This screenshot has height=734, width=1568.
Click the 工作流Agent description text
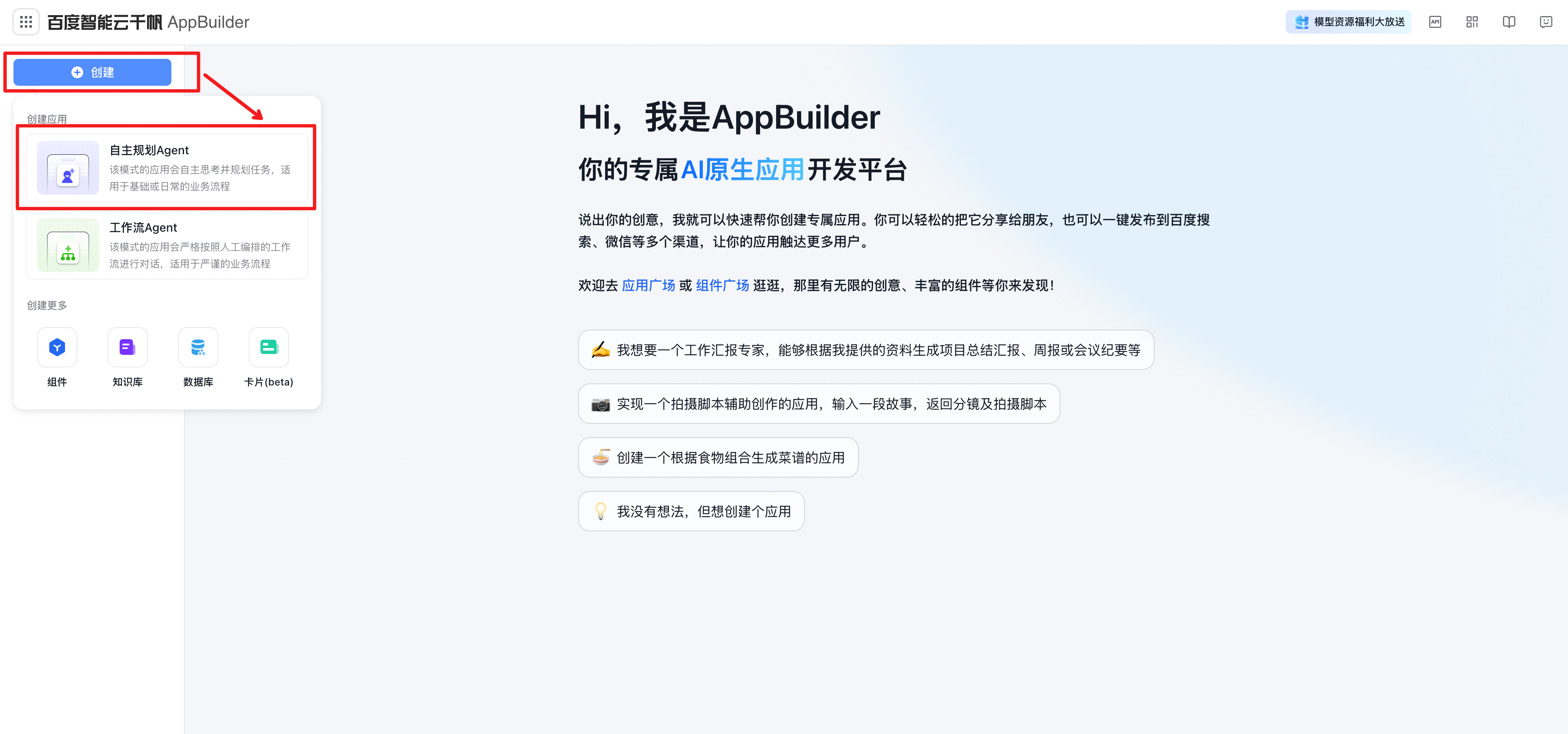[200, 255]
